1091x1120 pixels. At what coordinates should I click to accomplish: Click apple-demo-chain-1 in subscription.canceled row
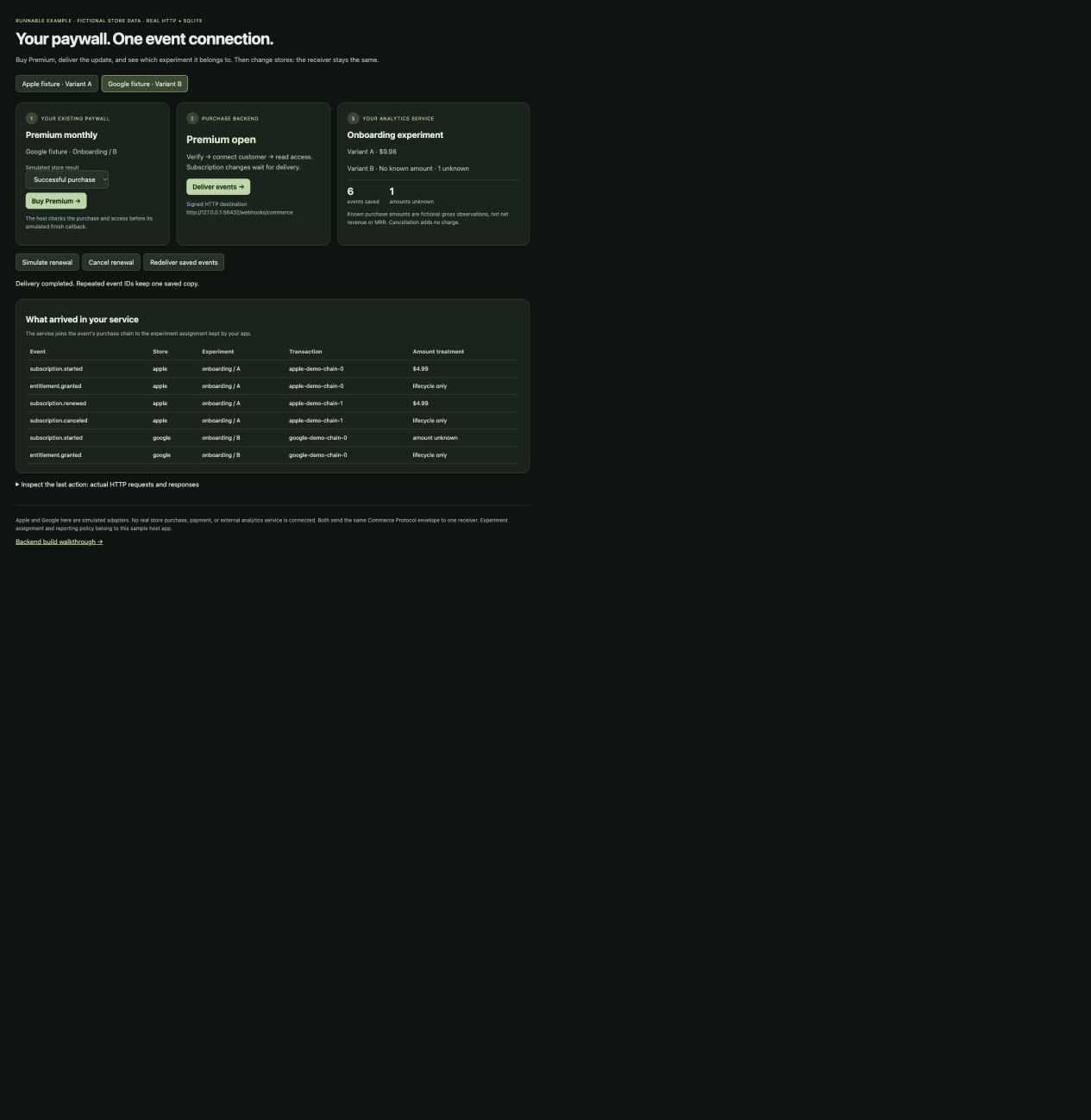coord(316,421)
